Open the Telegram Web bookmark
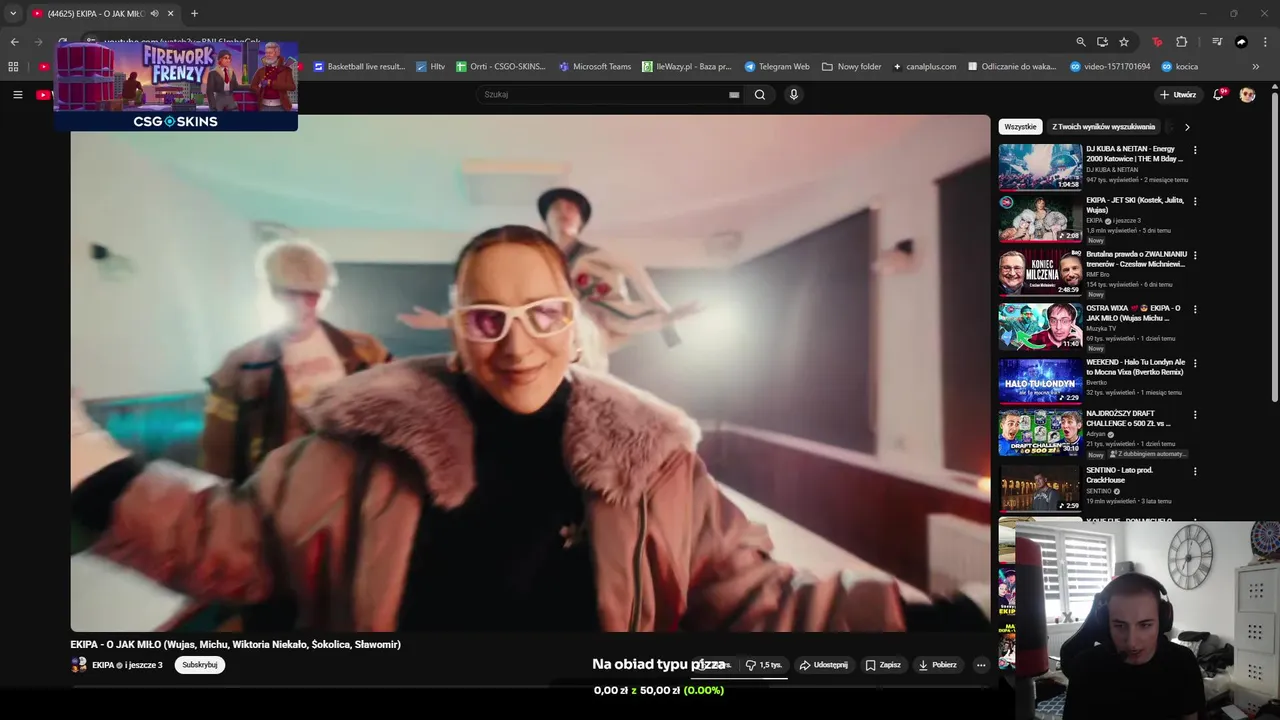1280x720 pixels. tap(777, 67)
